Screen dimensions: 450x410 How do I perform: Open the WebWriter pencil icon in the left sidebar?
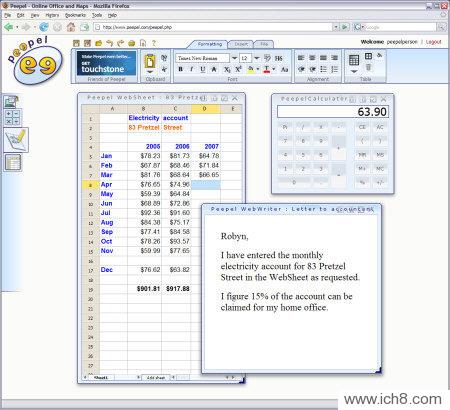pyautogui.click(x=16, y=140)
